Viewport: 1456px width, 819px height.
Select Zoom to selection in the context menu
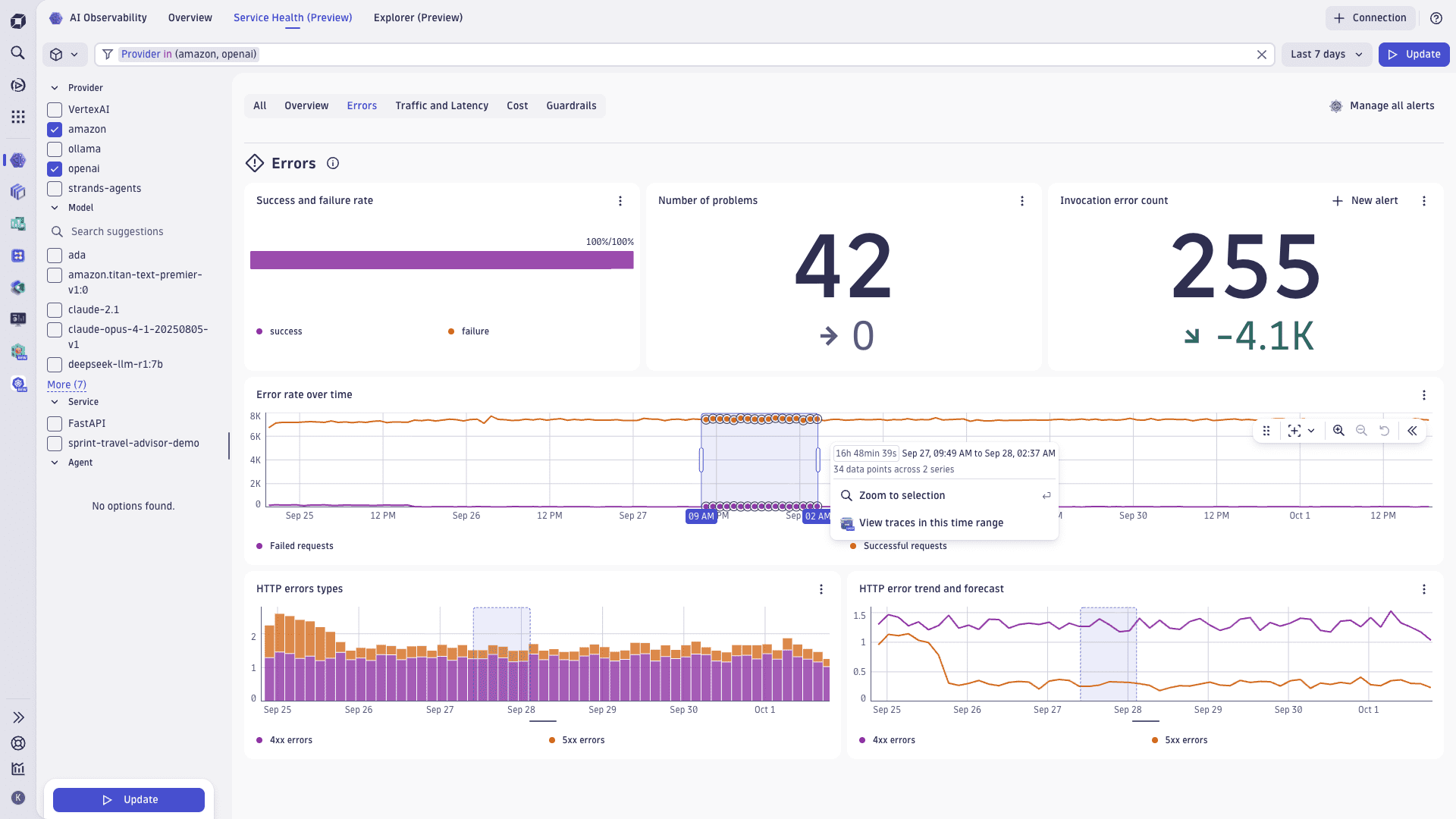click(902, 495)
